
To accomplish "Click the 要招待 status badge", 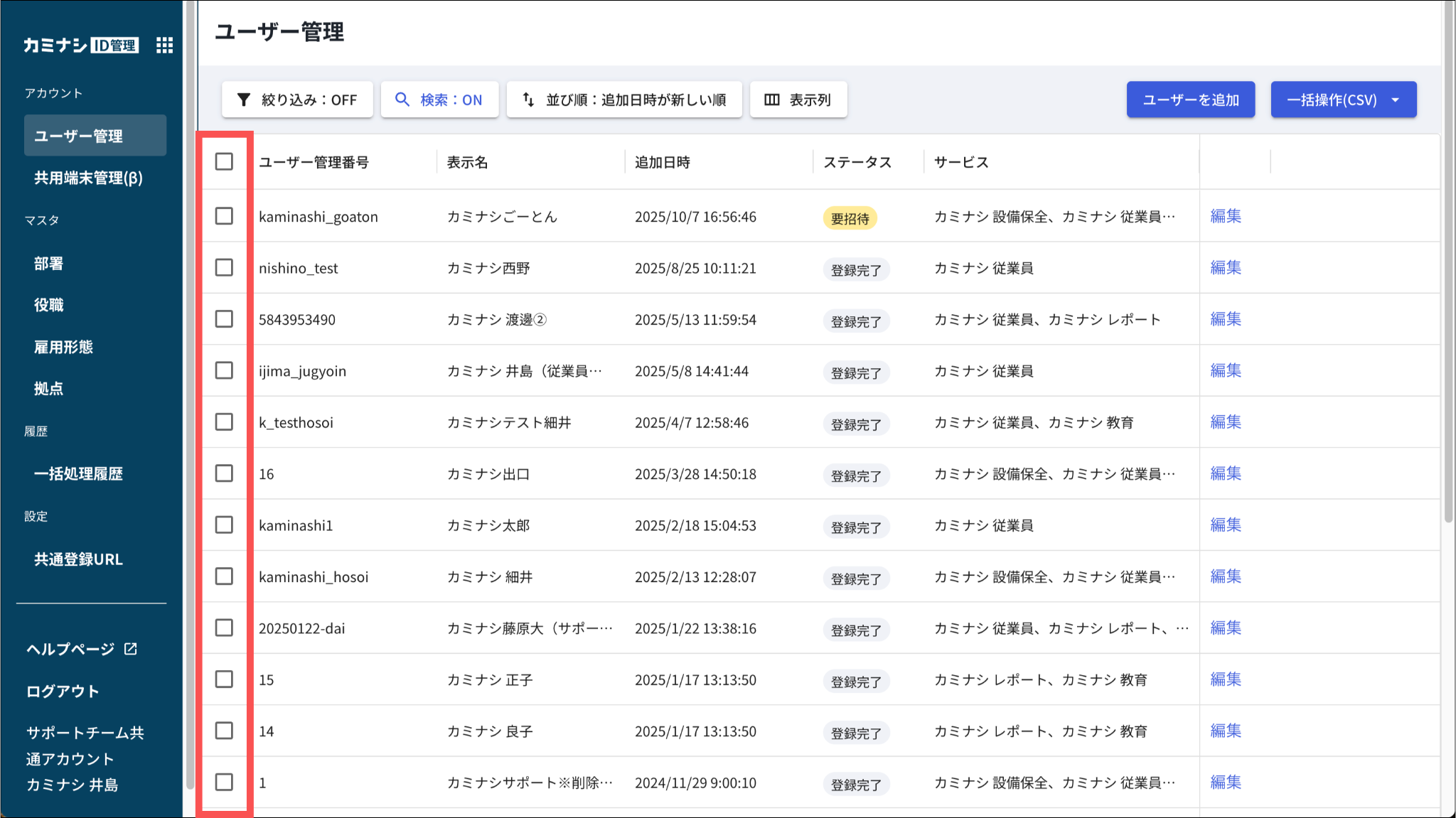I will pos(850,218).
